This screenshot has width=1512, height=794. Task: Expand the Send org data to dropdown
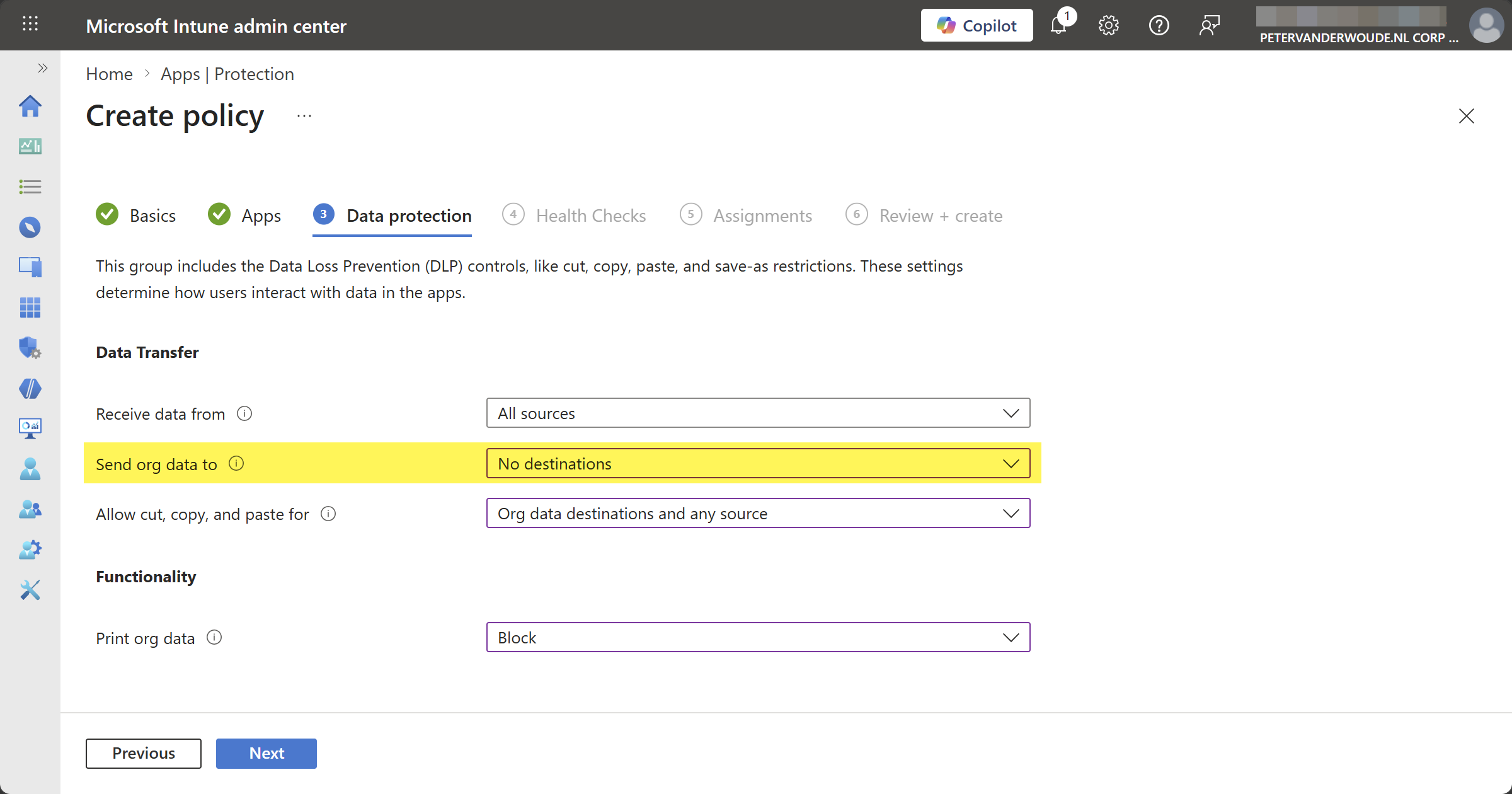point(758,464)
